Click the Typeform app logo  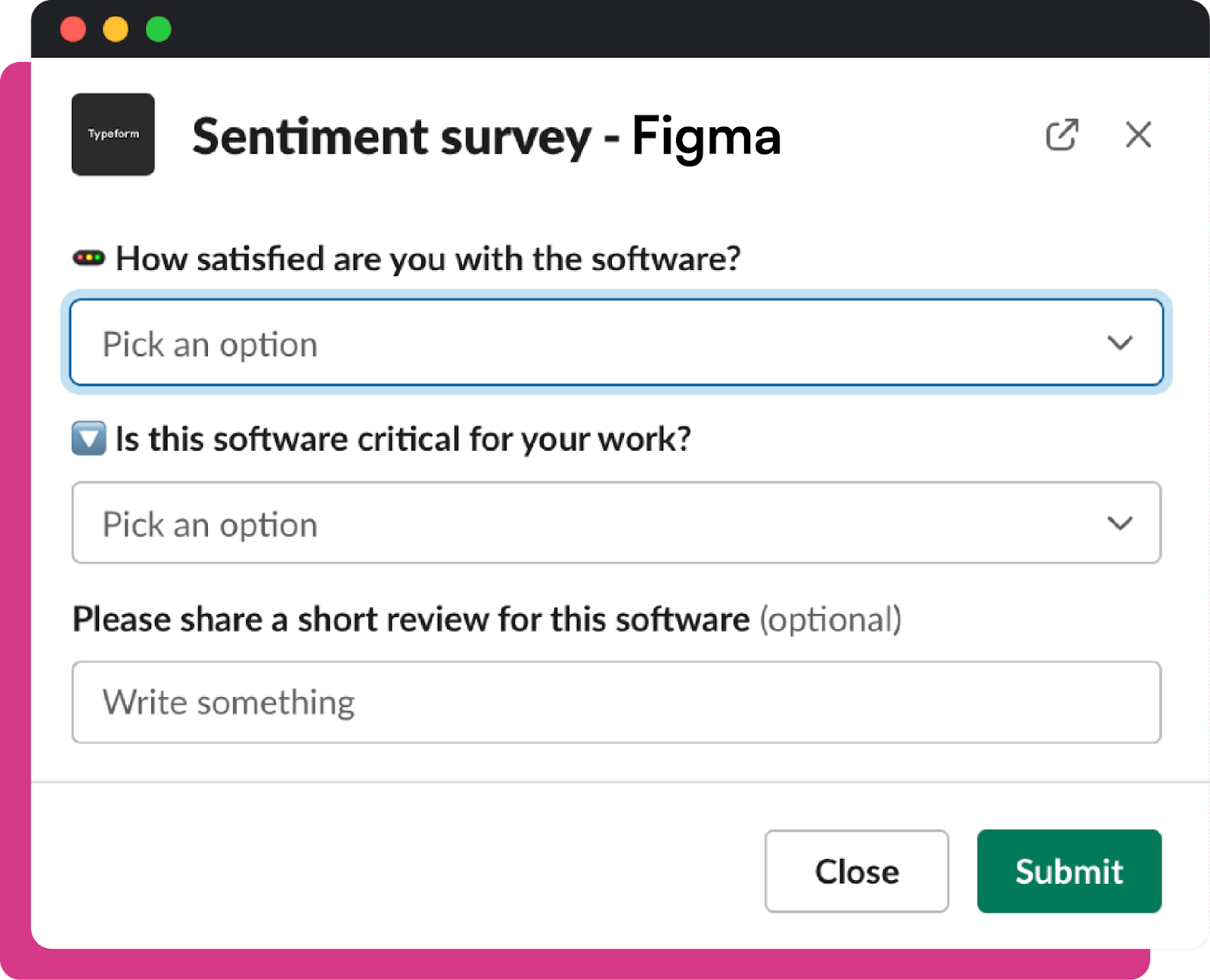point(113,135)
